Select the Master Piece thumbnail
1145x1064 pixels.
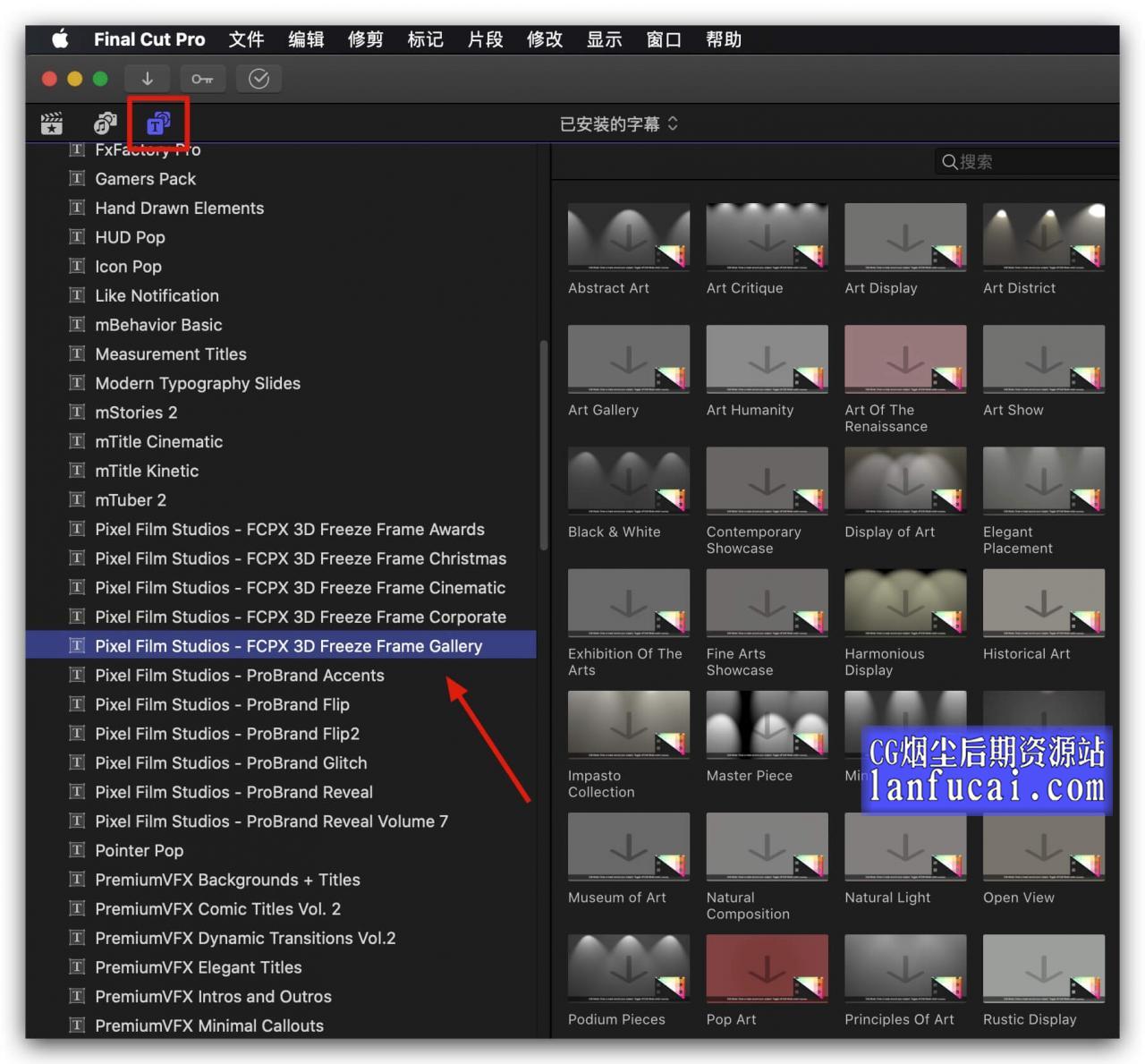point(767,724)
